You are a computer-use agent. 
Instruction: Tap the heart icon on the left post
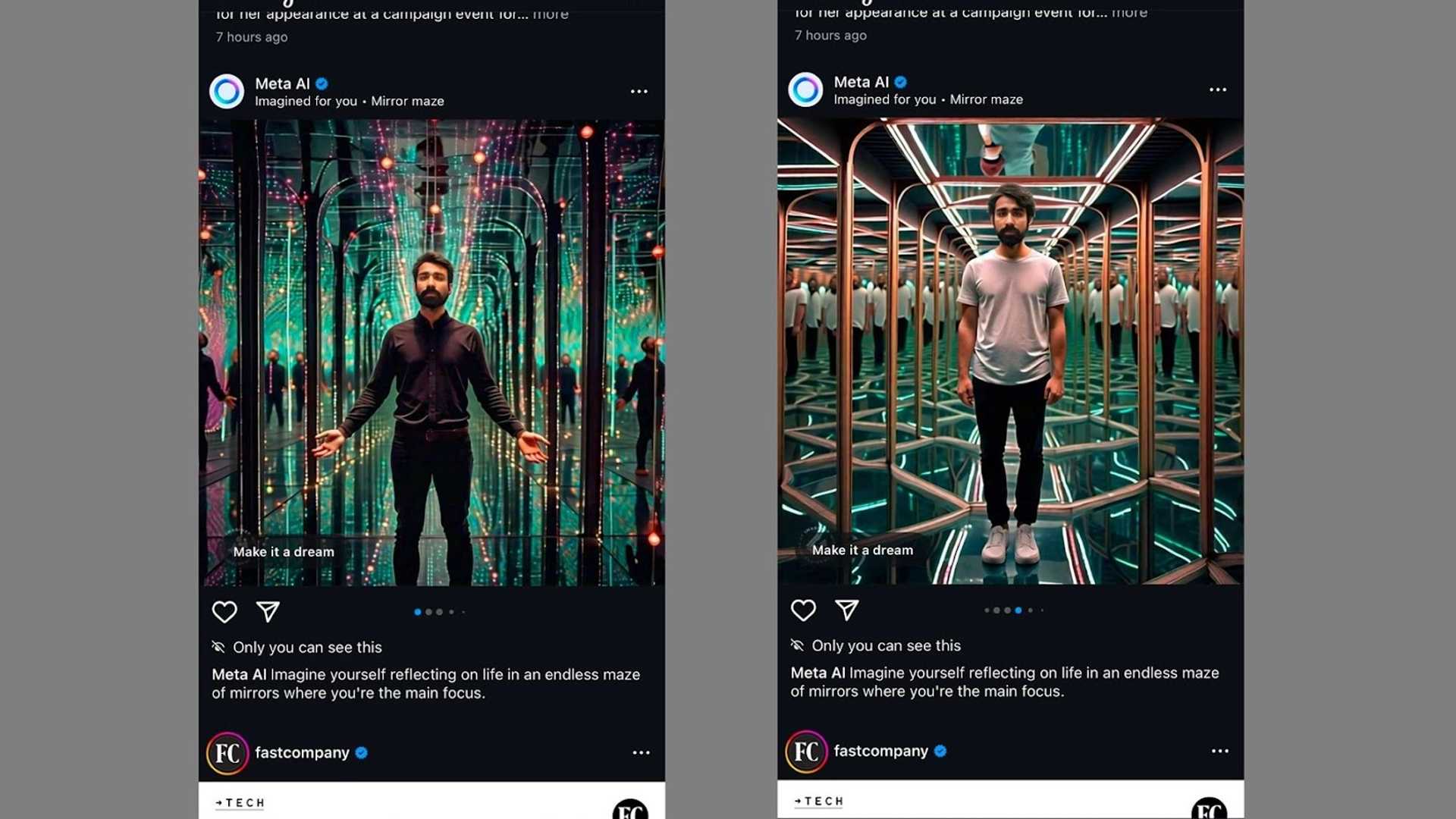(224, 612)
